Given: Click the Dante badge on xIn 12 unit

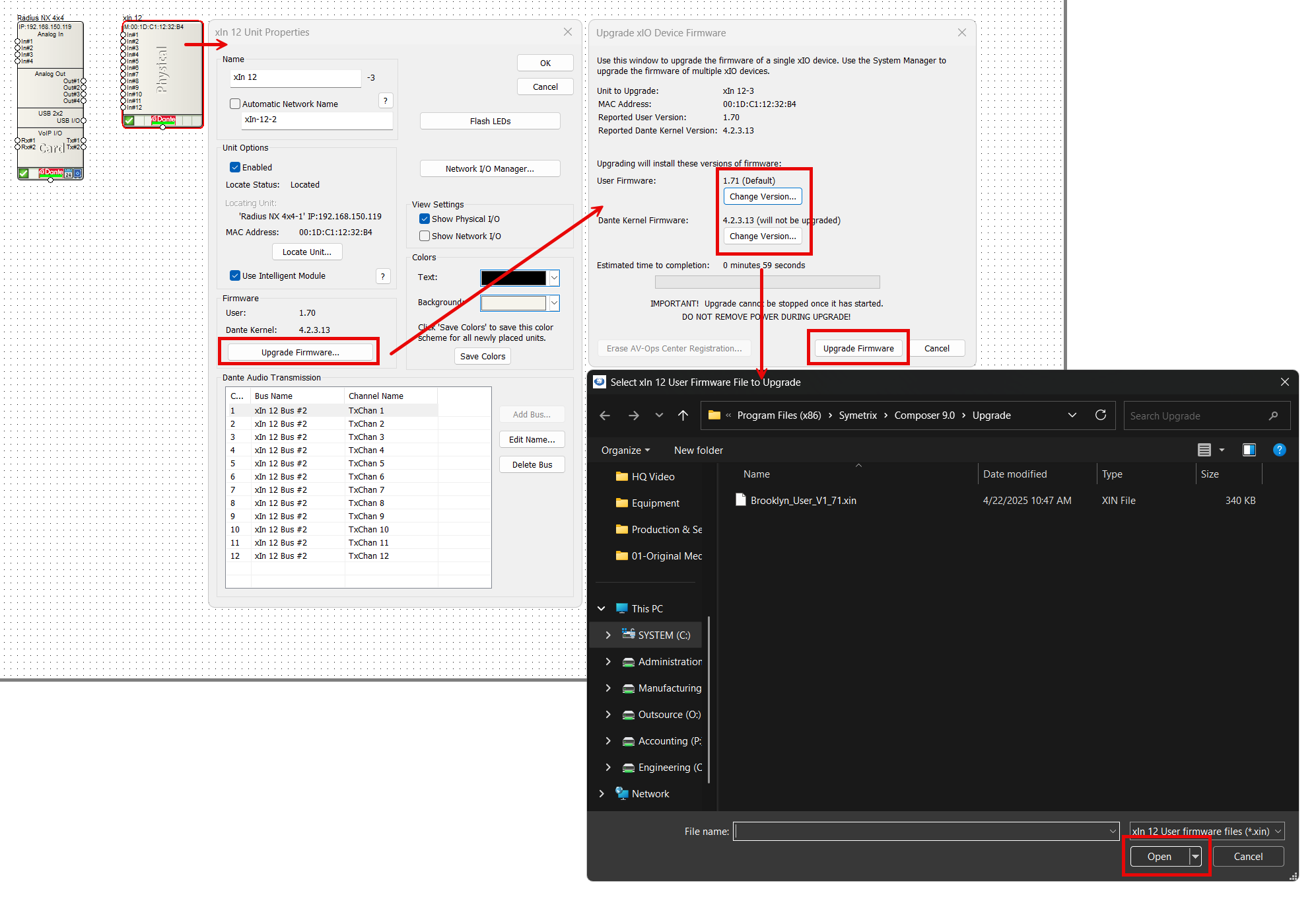Looking at the screenshot, I should pyautogui.click(x=163, y=120).
